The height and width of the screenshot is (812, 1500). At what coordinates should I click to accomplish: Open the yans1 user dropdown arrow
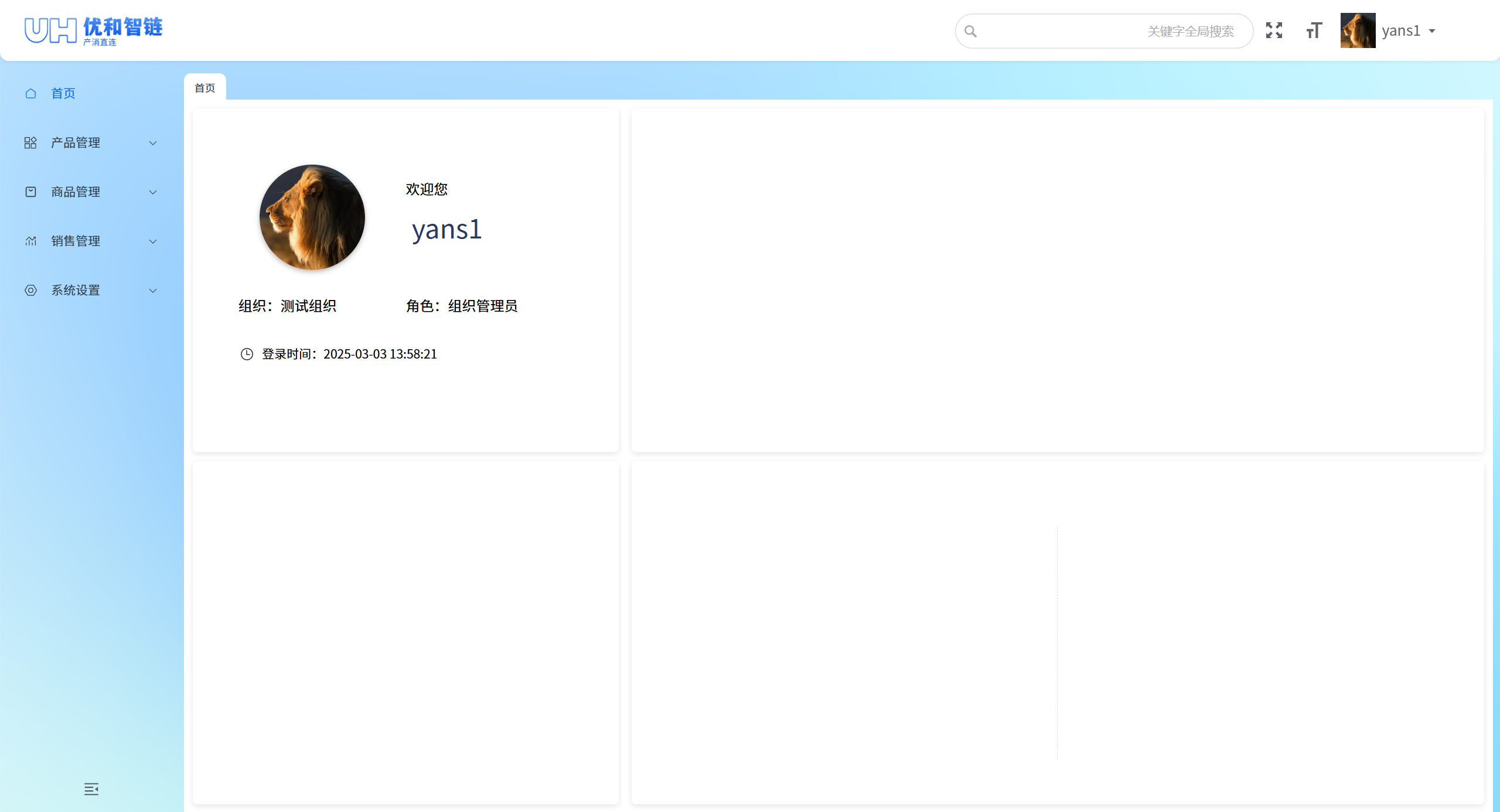1432,31
